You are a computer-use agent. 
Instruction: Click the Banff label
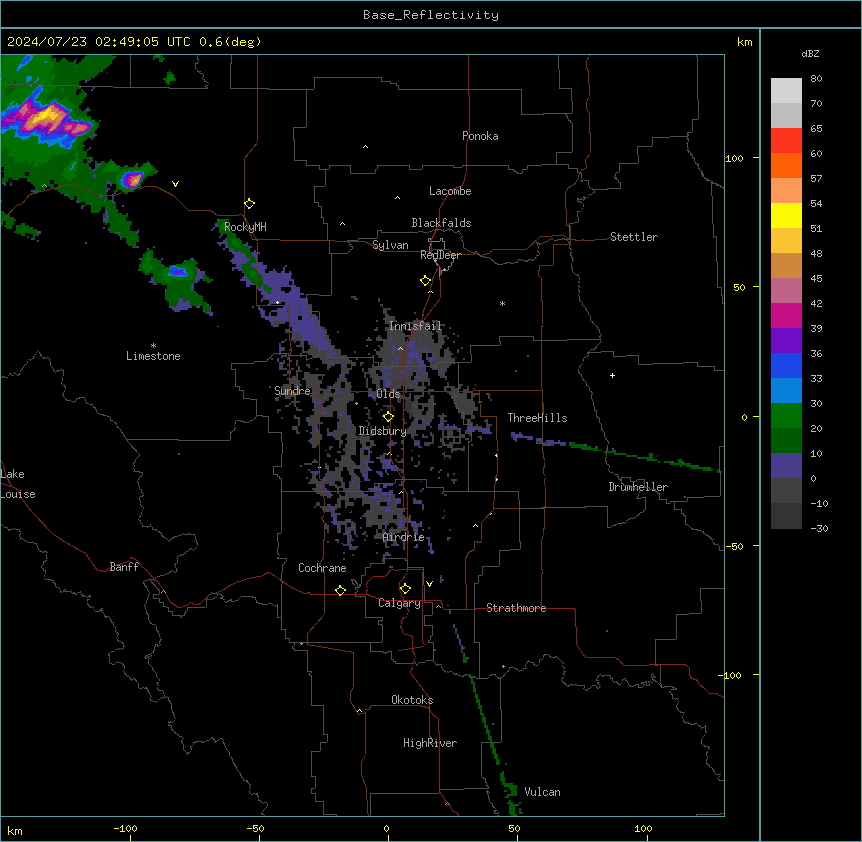[124, 567]
